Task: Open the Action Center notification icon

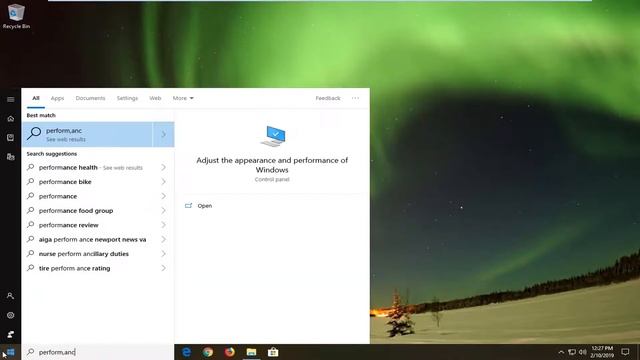Action: click(625, 352)
